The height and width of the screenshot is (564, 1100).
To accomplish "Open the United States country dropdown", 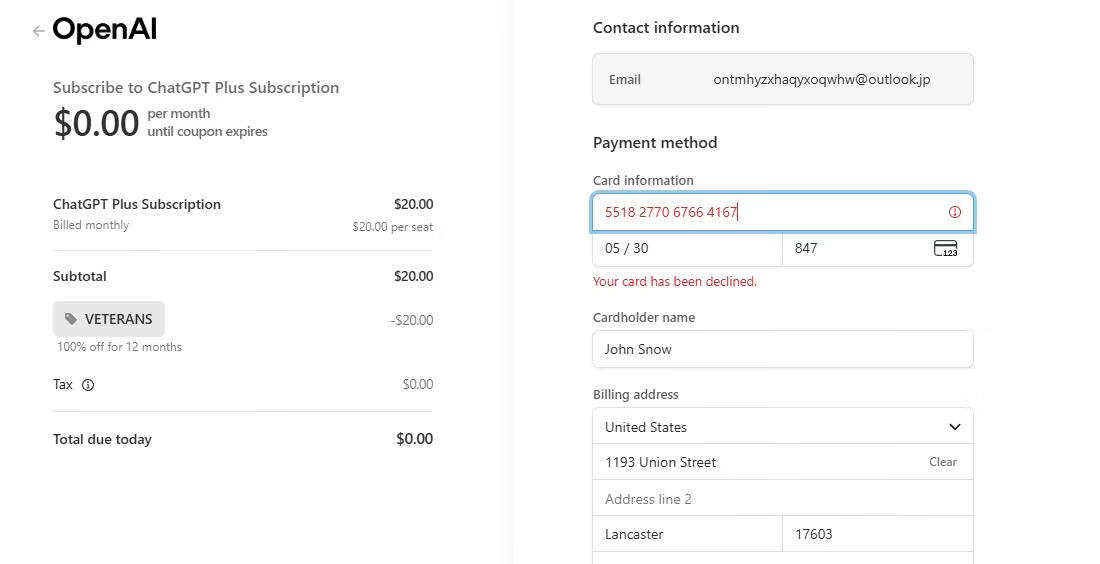I will click(x=782, y=427).
